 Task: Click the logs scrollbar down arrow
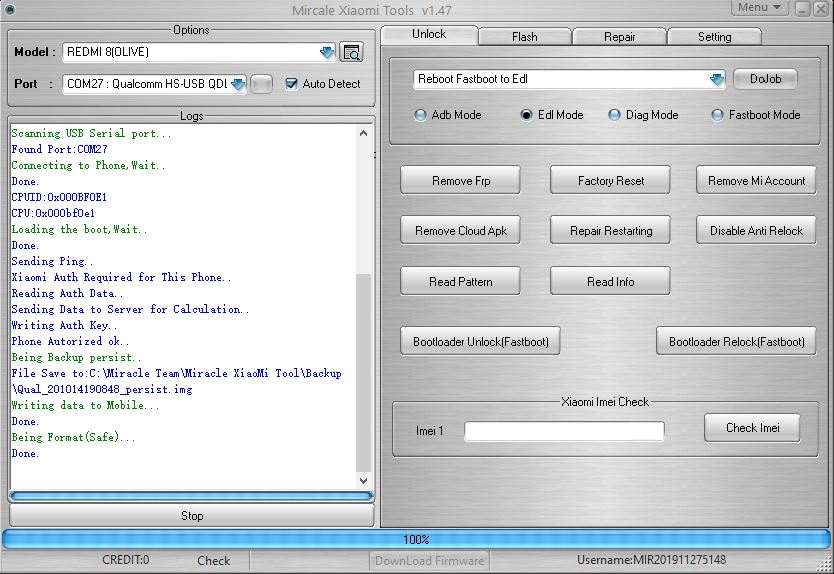(x=363, y=480)
